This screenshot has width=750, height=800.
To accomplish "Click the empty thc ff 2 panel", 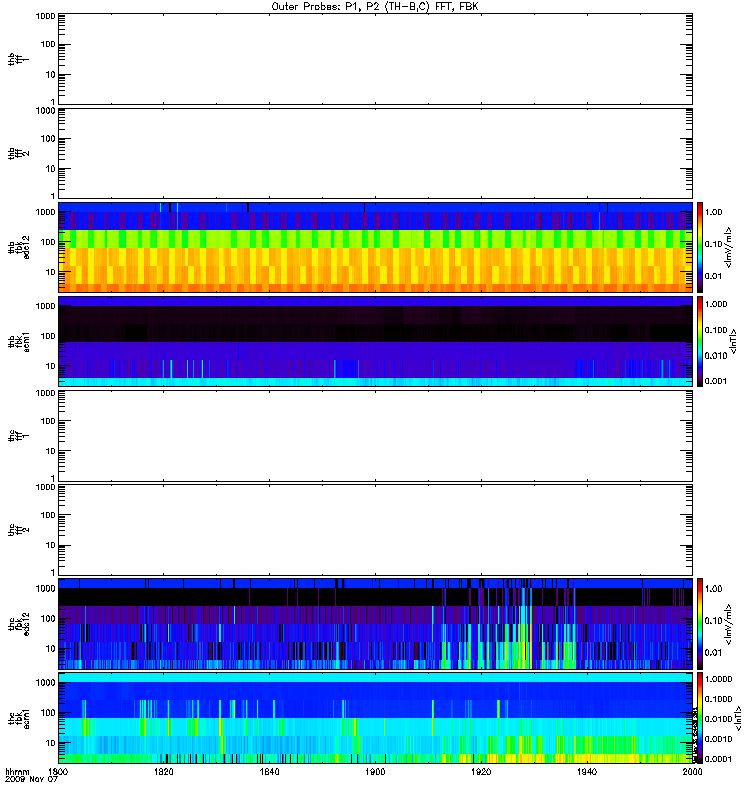I will (375, 530).
